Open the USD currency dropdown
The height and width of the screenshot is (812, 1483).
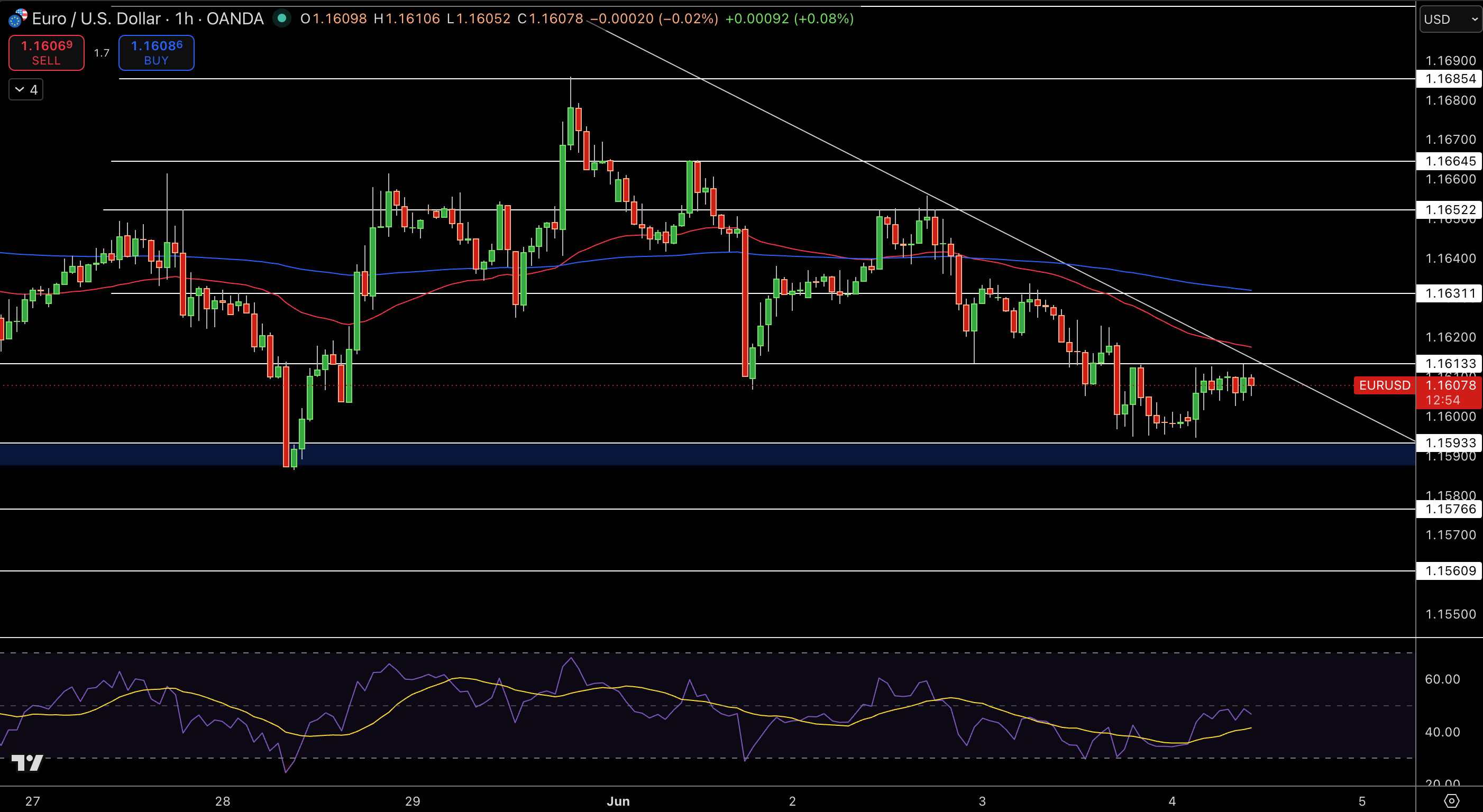point(1450,19)
